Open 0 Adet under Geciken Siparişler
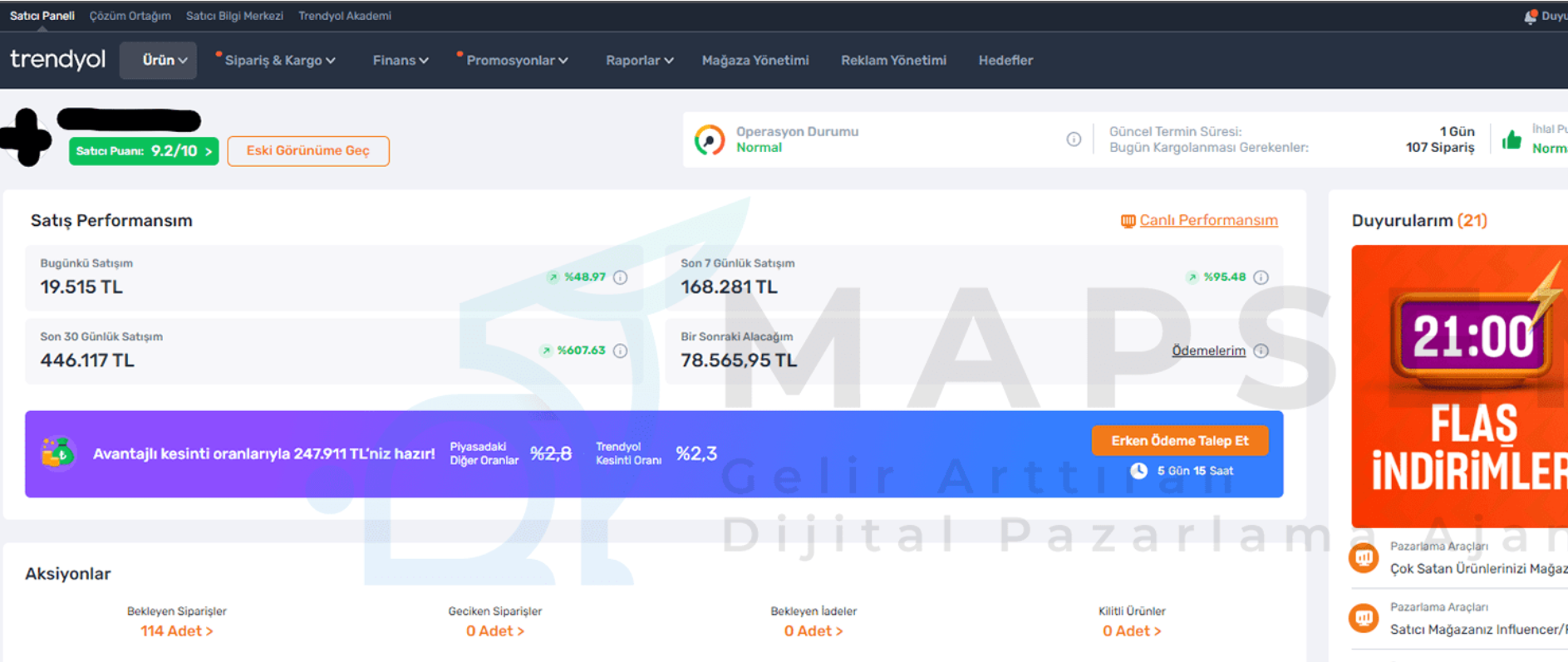 (x=494, y=631)
